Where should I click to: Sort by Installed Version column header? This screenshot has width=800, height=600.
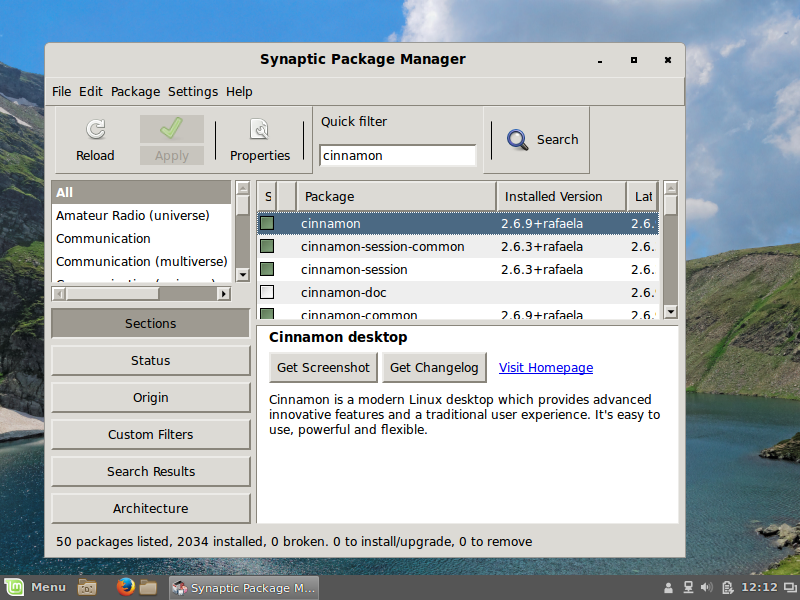click(561, 196)
